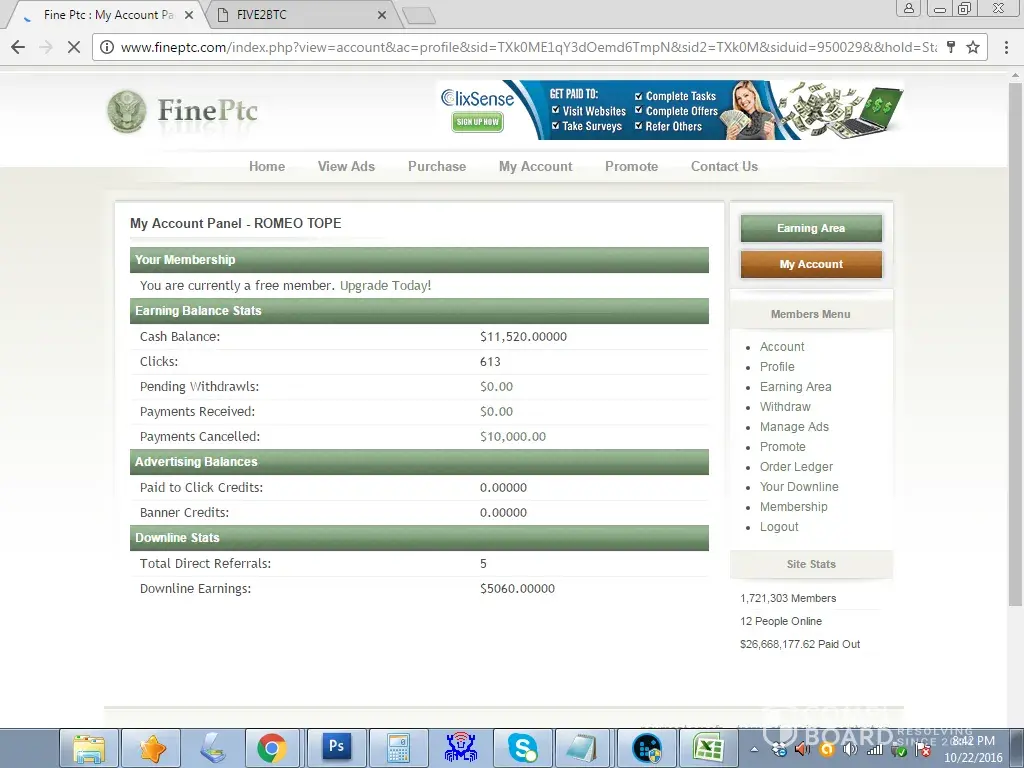Go back to the previous page
The image size is (1024, 768).
click(x=18, y=47)
